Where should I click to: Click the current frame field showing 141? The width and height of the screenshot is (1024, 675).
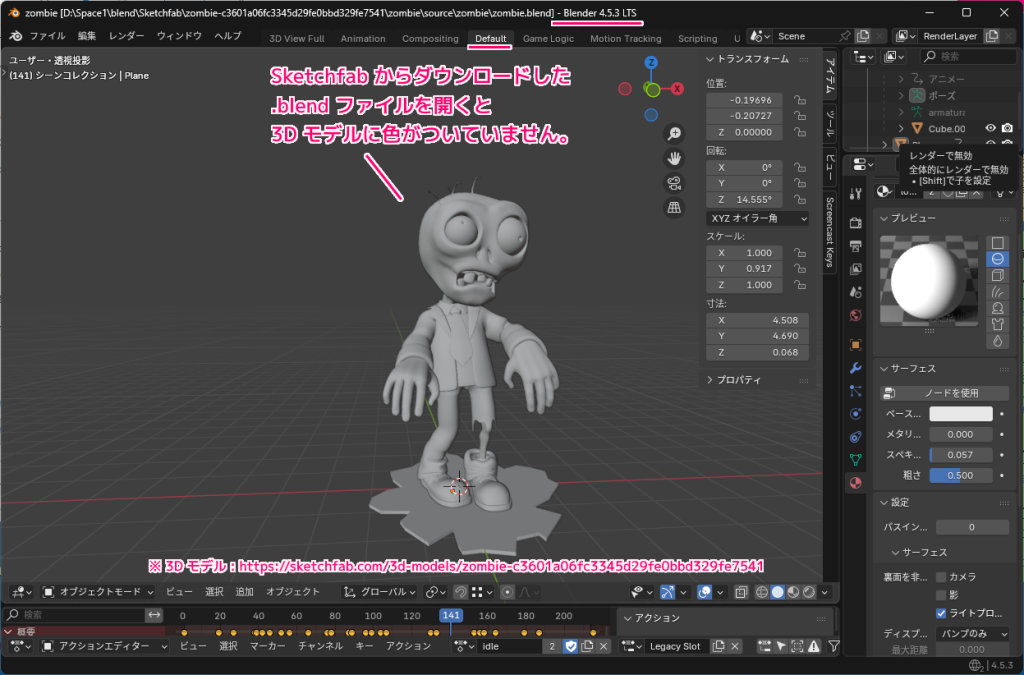[450, 617]
